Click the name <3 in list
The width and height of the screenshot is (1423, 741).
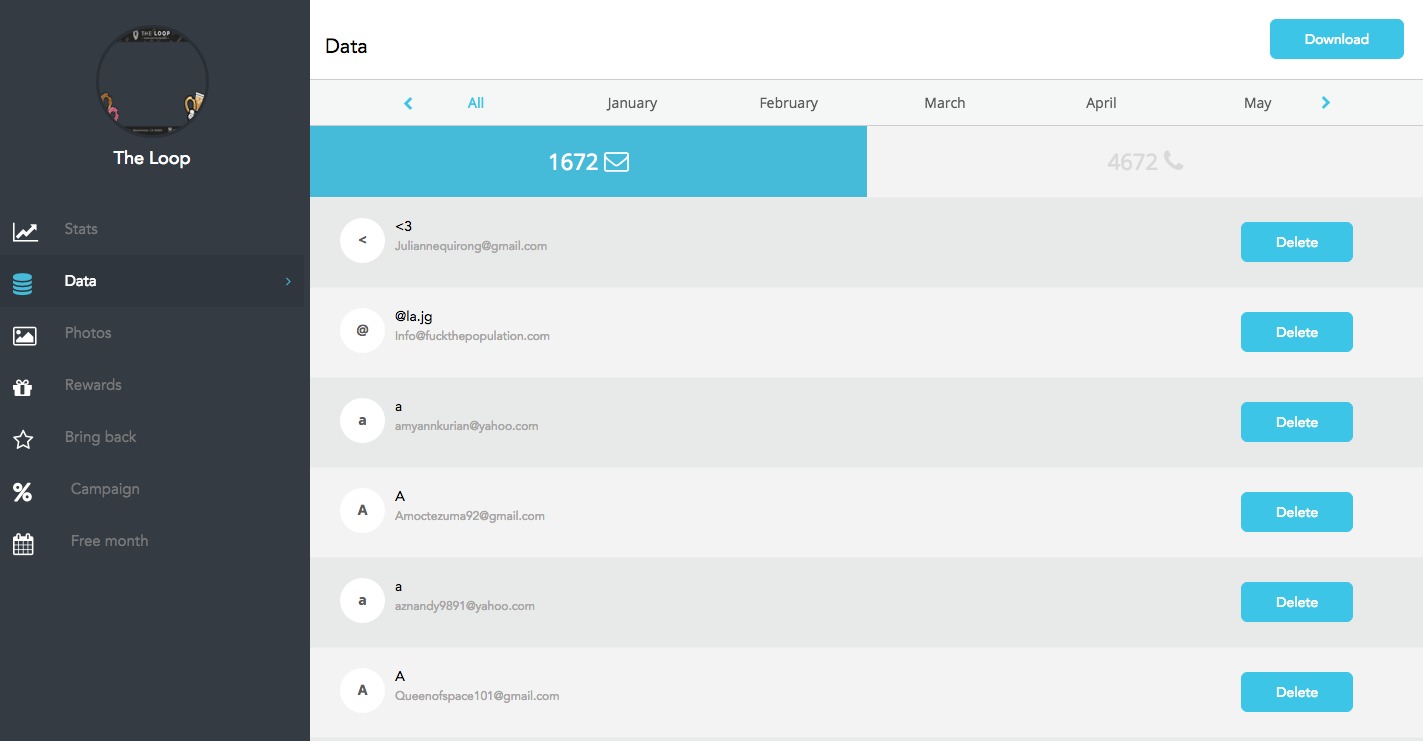(x=403, y=226)
